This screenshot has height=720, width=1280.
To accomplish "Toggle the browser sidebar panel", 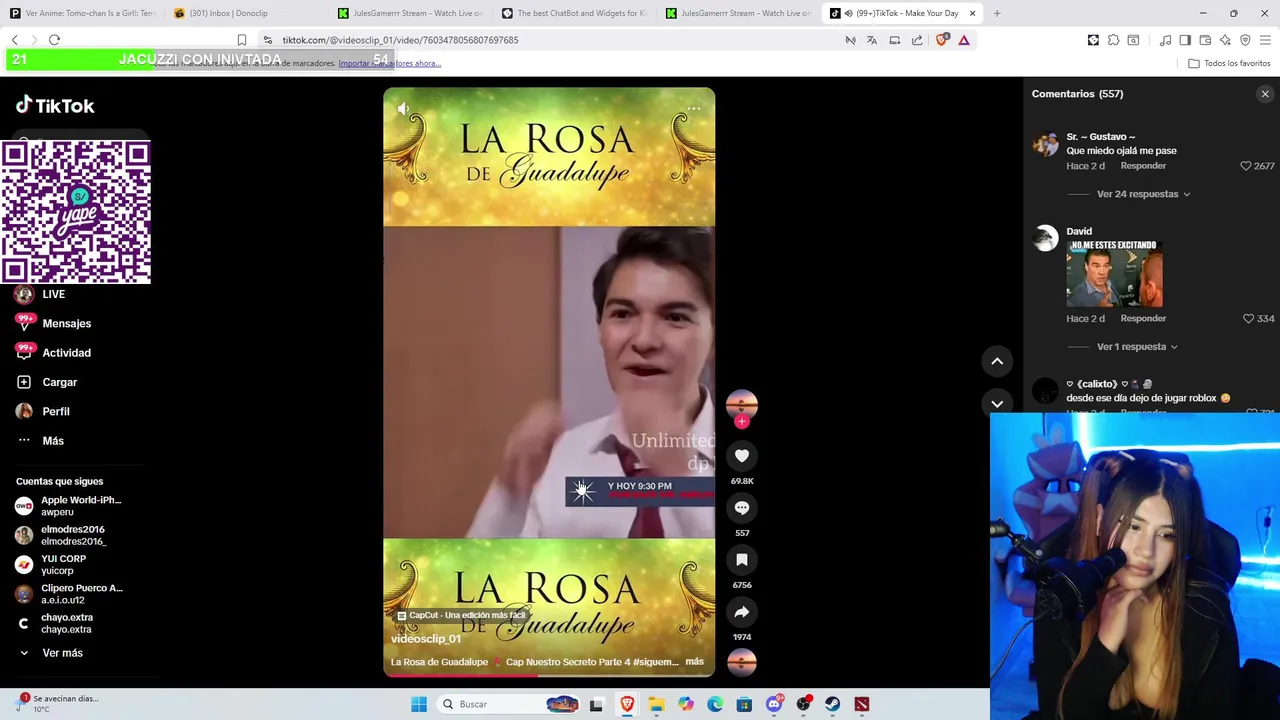I will coord(1185,40).
